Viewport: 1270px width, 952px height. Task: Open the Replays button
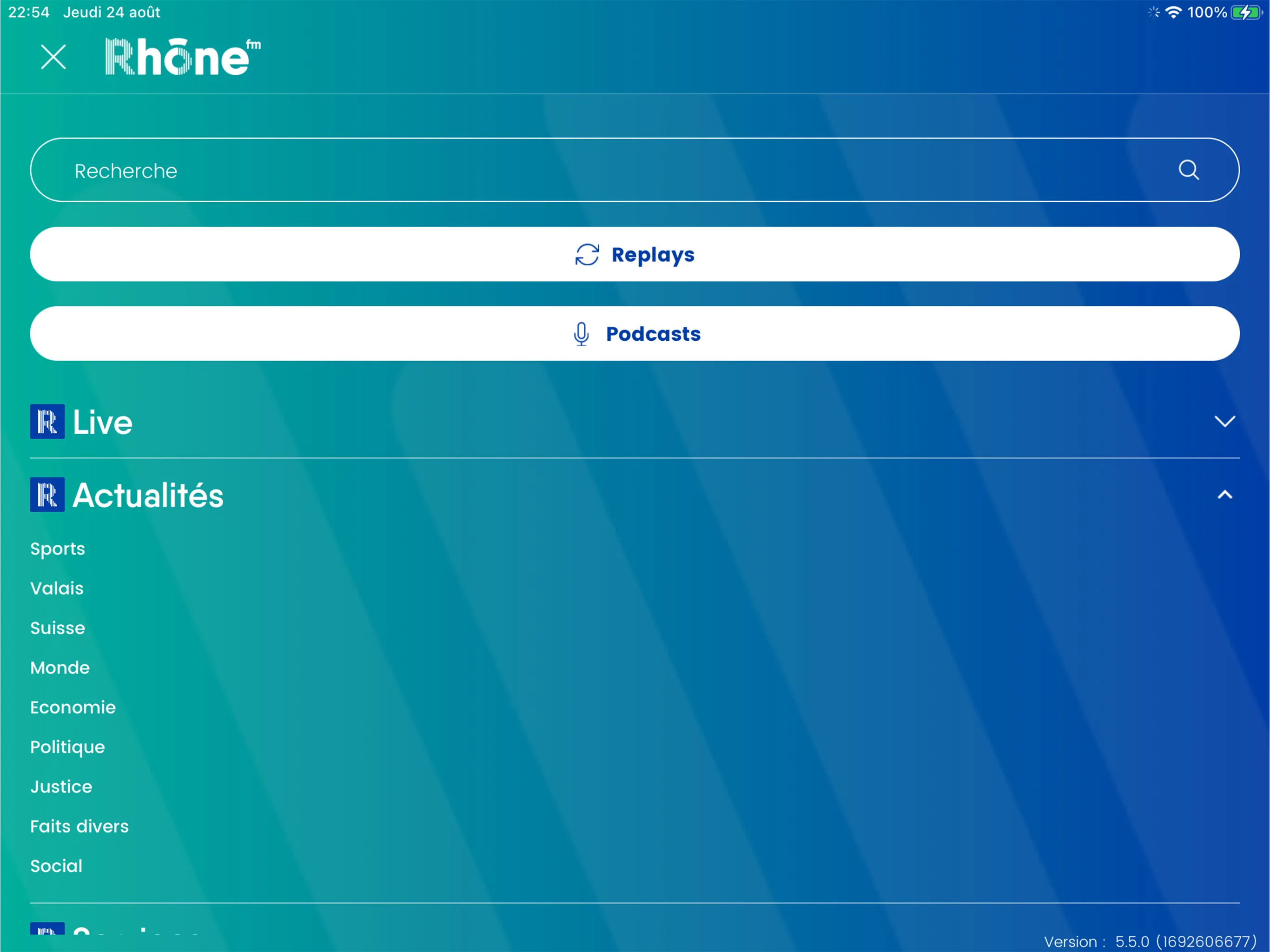coord(635,254)
